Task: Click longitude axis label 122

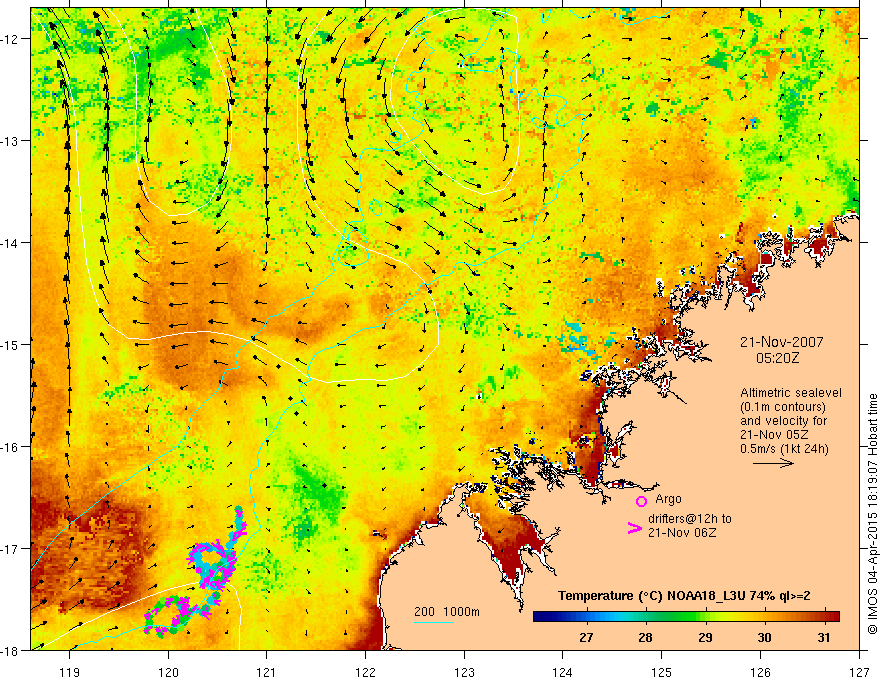Action: click(365, 672)
